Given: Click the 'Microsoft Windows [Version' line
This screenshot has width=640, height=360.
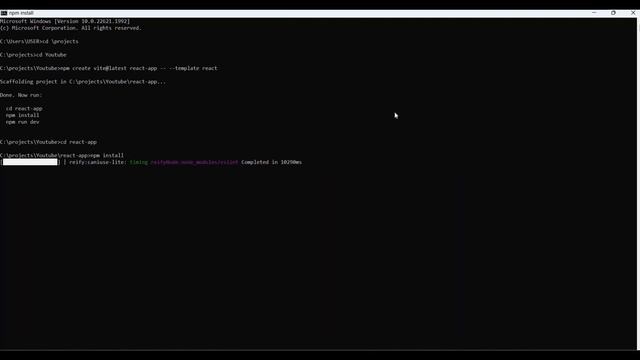Looking at the screenshot, I should click(65, 21).
